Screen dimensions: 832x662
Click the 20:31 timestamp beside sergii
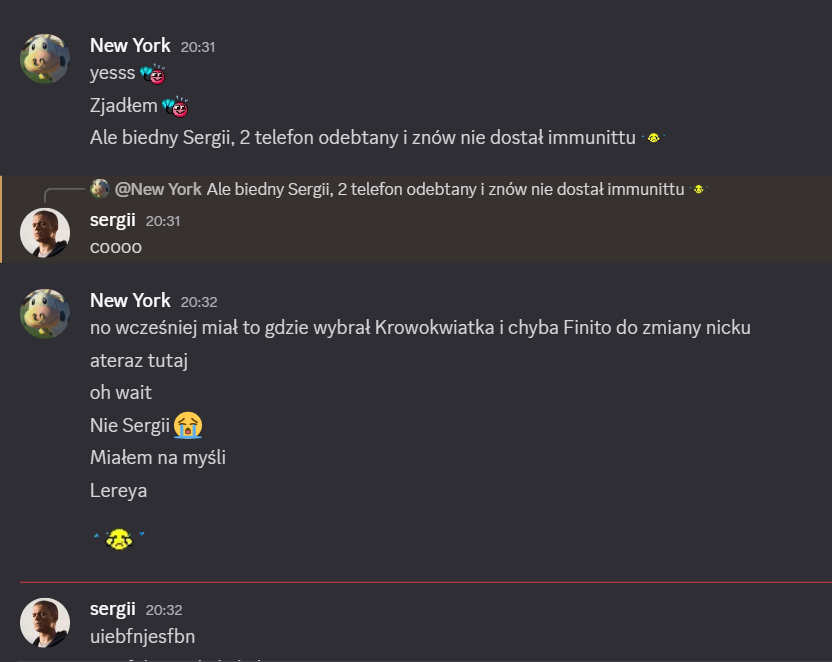coord(163,221)
